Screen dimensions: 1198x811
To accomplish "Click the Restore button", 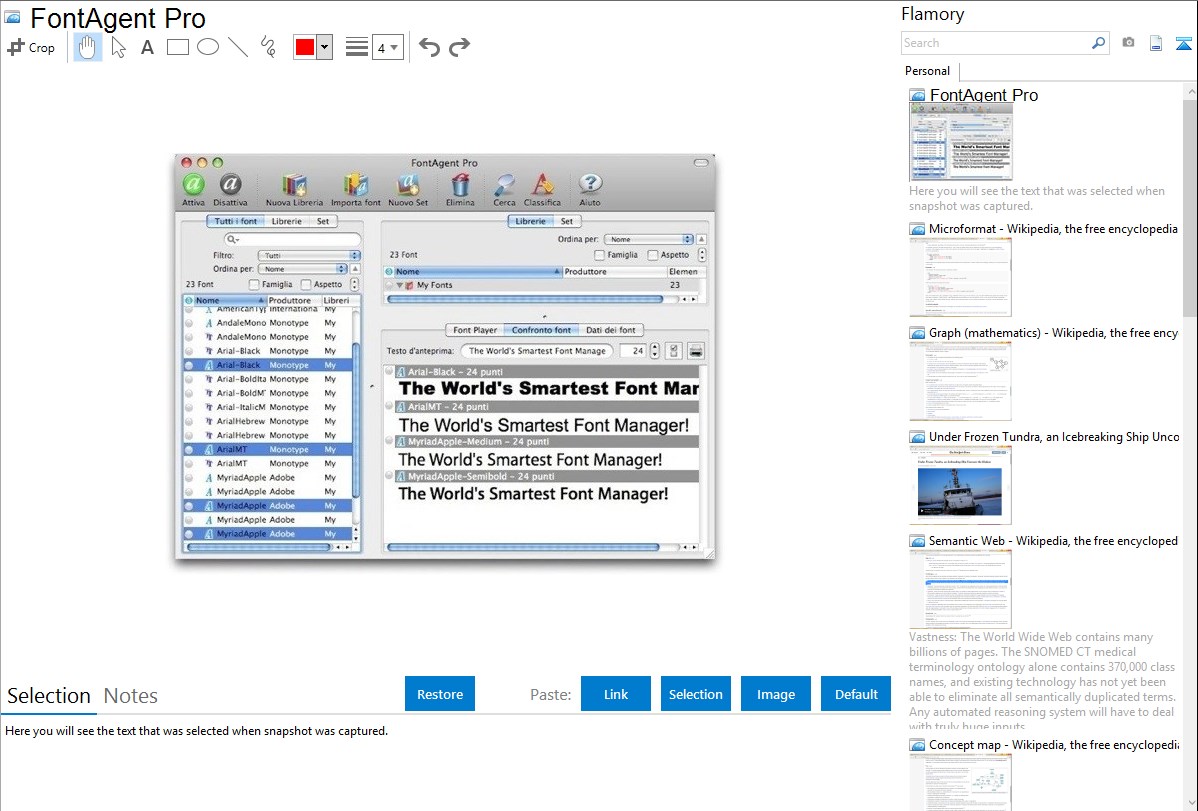I will pyautogui.click(x=440, y=694).
